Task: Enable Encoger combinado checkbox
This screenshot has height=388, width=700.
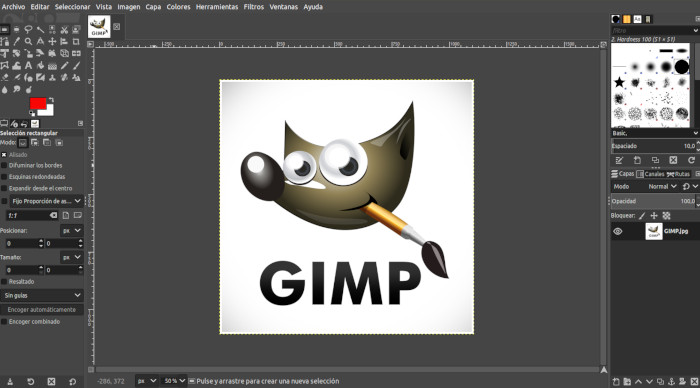Action: click(x=4, y=321)
